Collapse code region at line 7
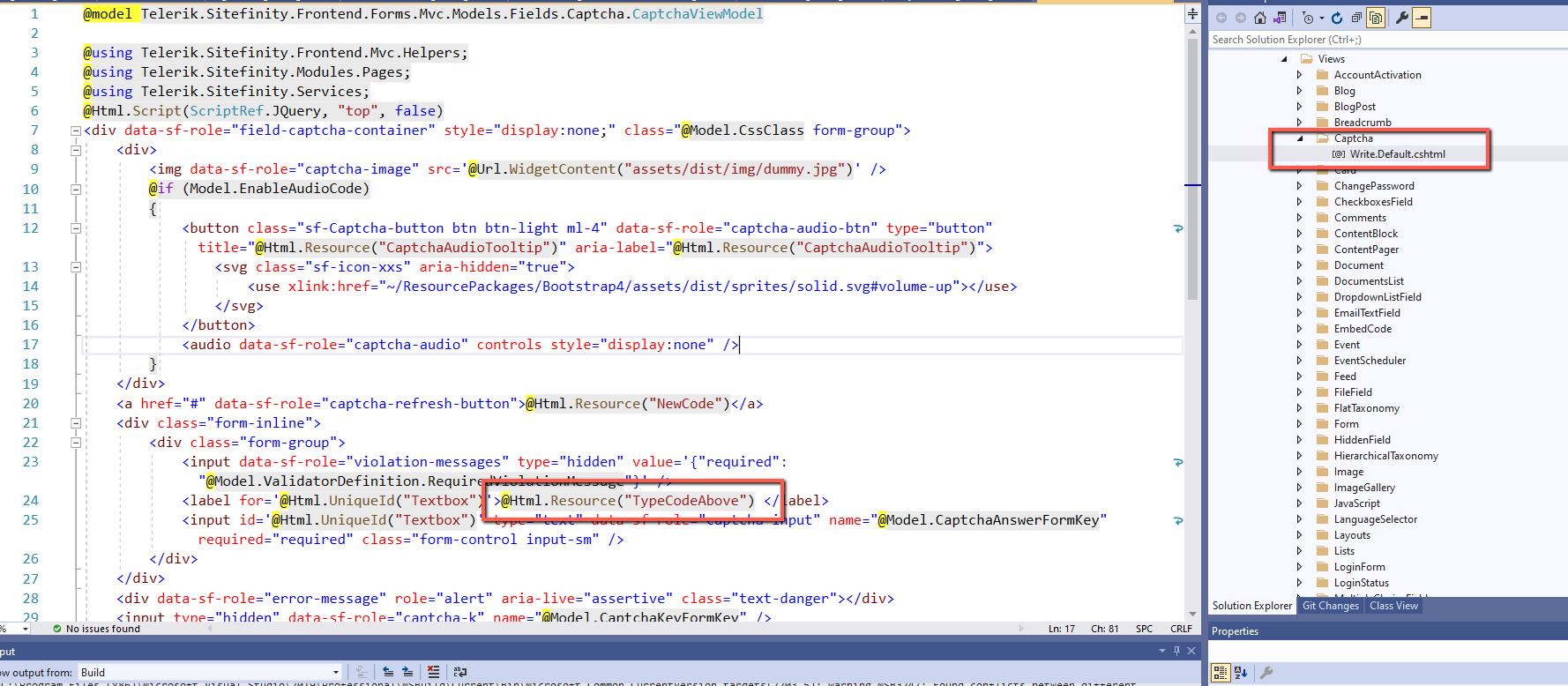The image size is (1568, 686). pyautogui.click(x=76, y=130)
